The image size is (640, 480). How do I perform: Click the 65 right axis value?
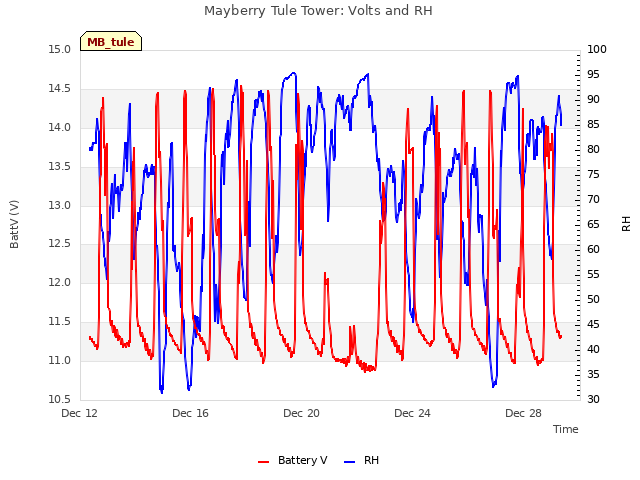click(x=593, y=224)
